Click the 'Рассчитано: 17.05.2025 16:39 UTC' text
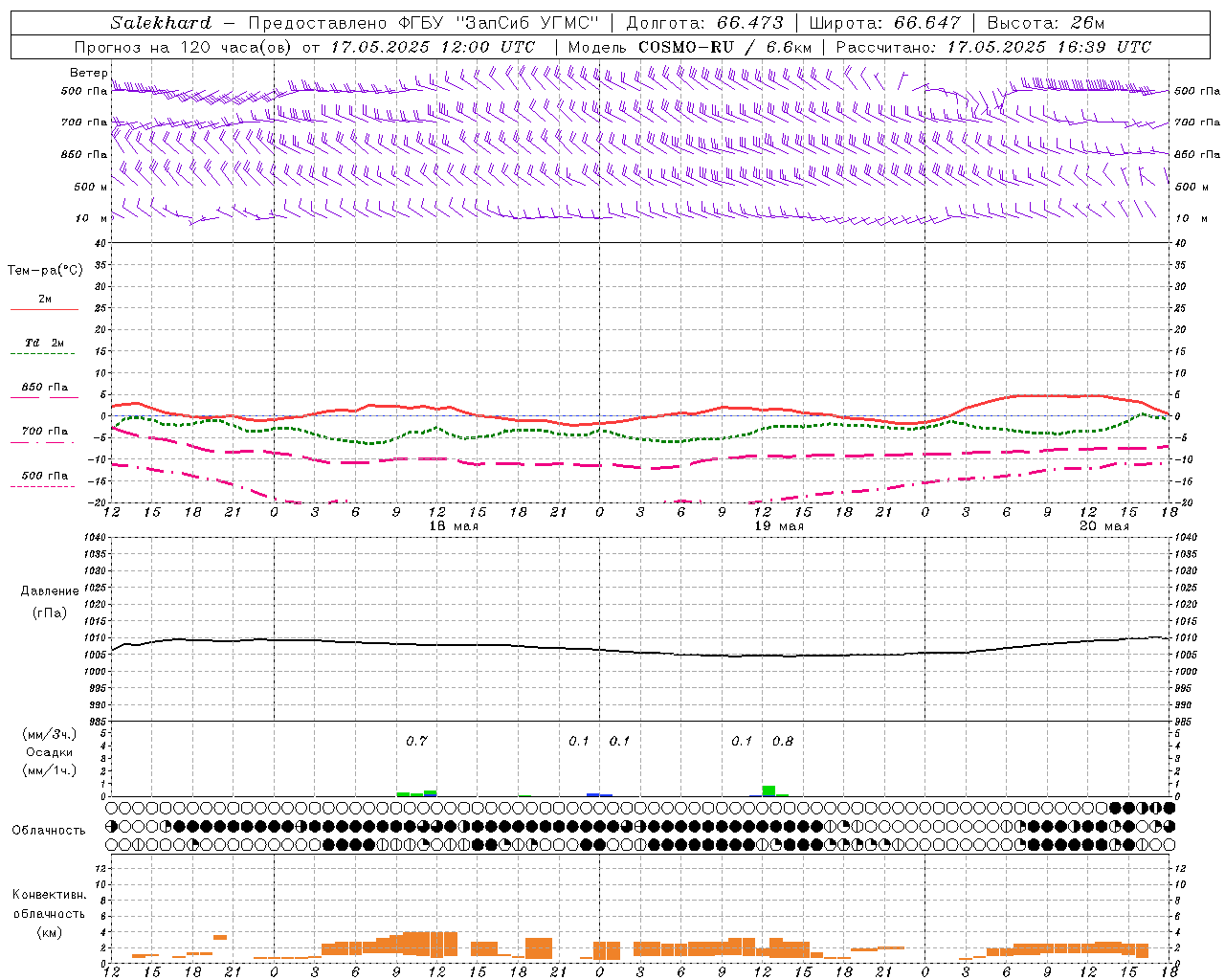This screenshot has width=1225, height=980. click(993, 47)
